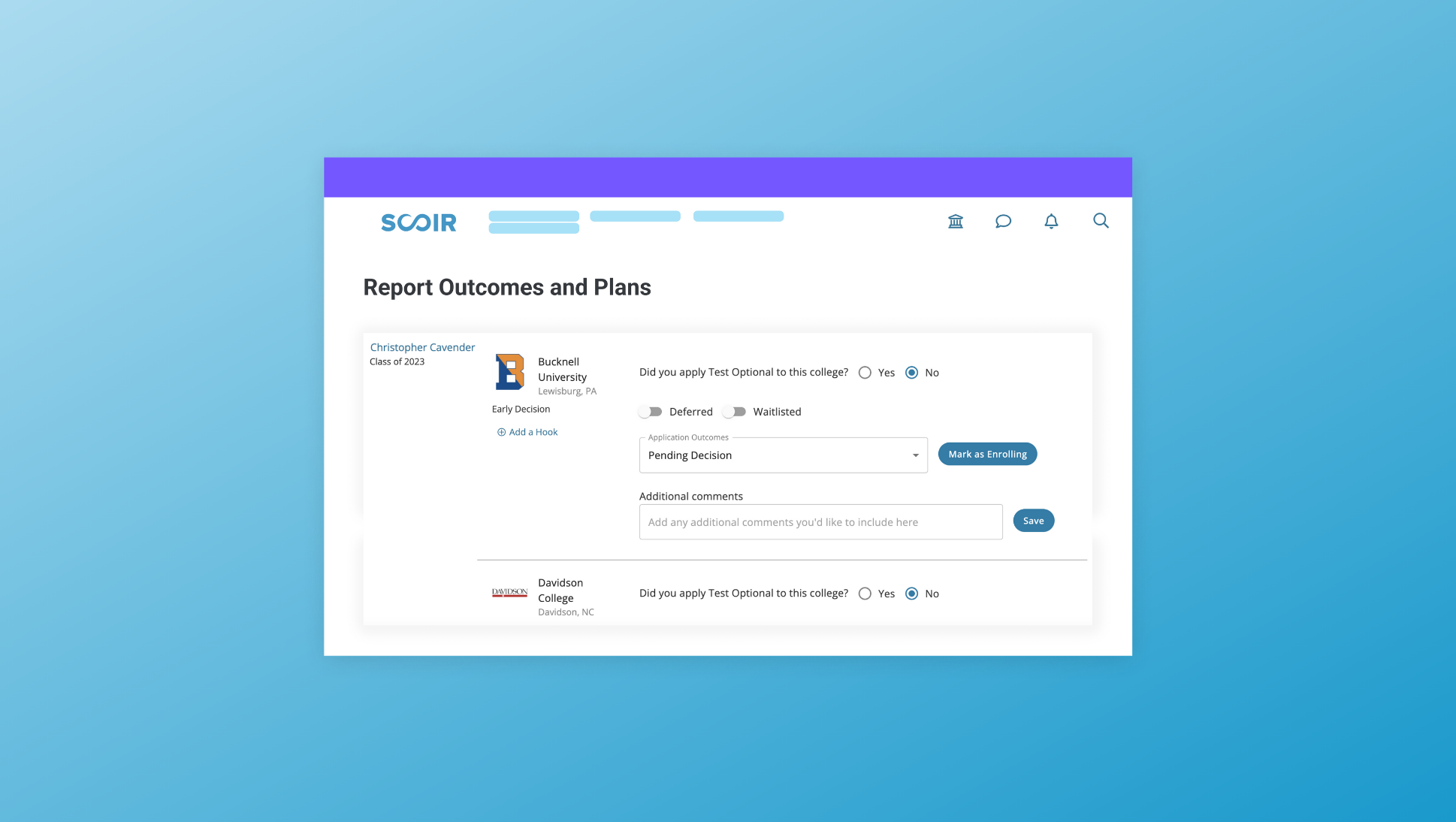Toggle the Waitlisted switch for Bucknell
This screenshot has height=822, width=1456.
(x=736, y=411)
